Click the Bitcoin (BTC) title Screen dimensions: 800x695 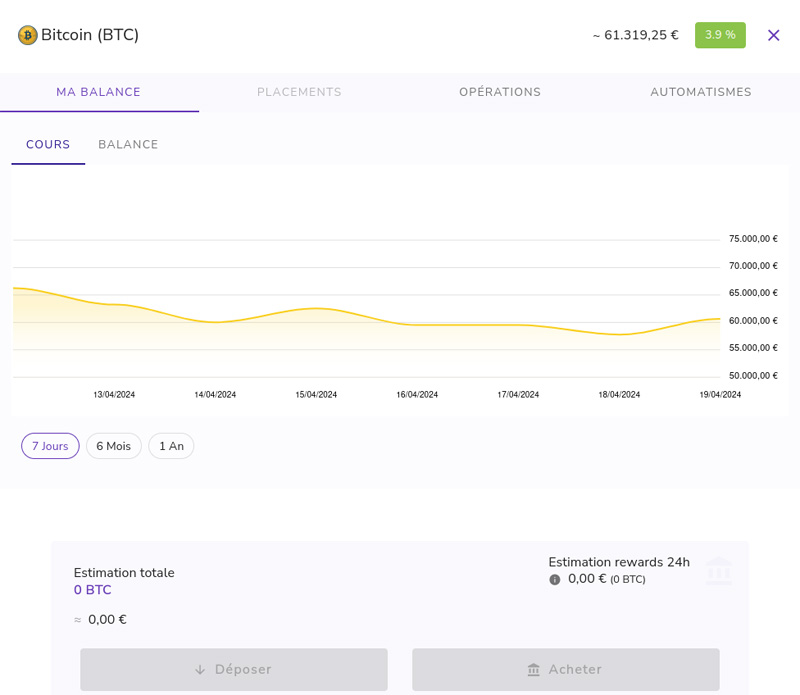tap(90, 35)
